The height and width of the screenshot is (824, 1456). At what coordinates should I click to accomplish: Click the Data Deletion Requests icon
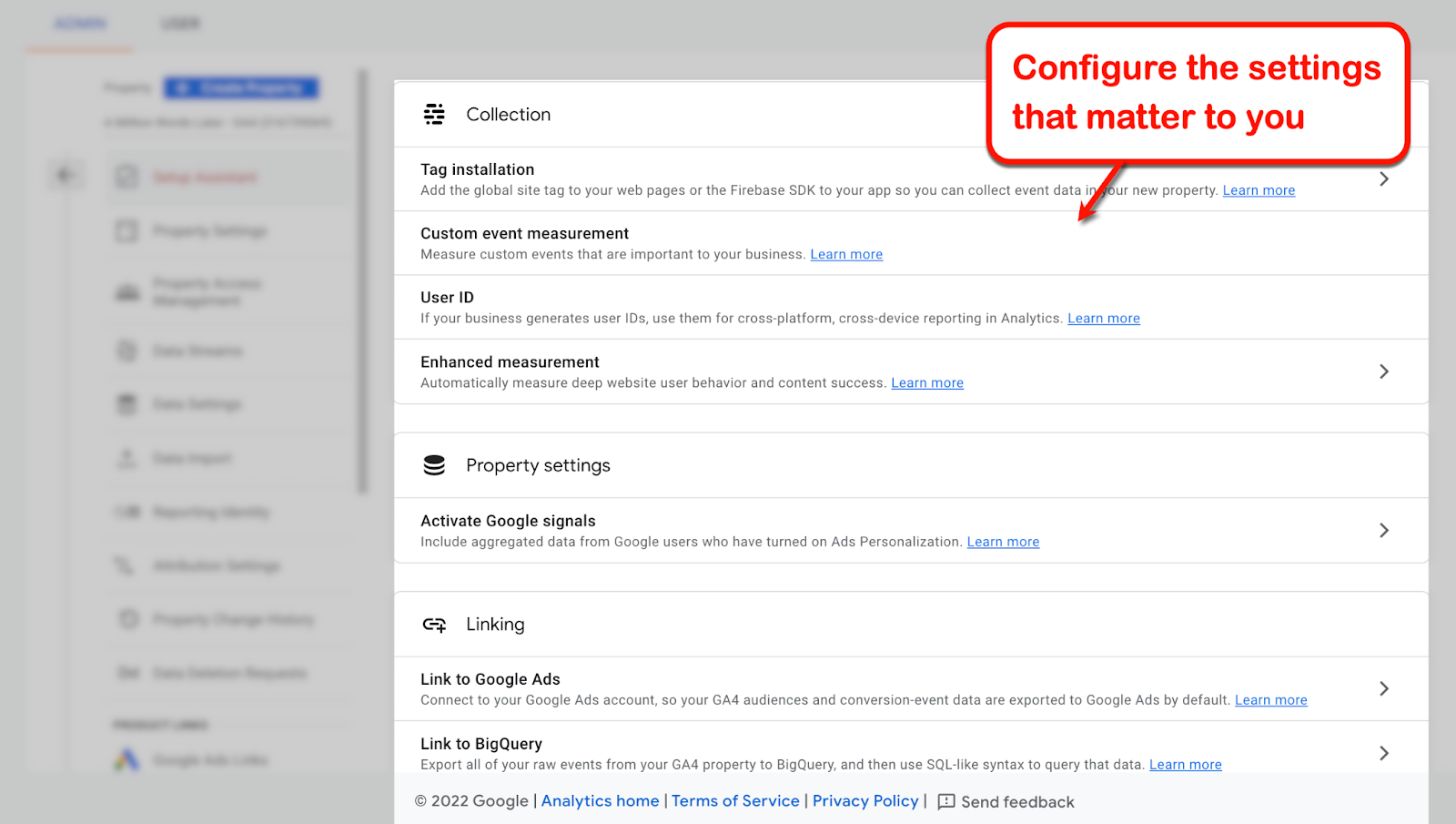[128, 673]
